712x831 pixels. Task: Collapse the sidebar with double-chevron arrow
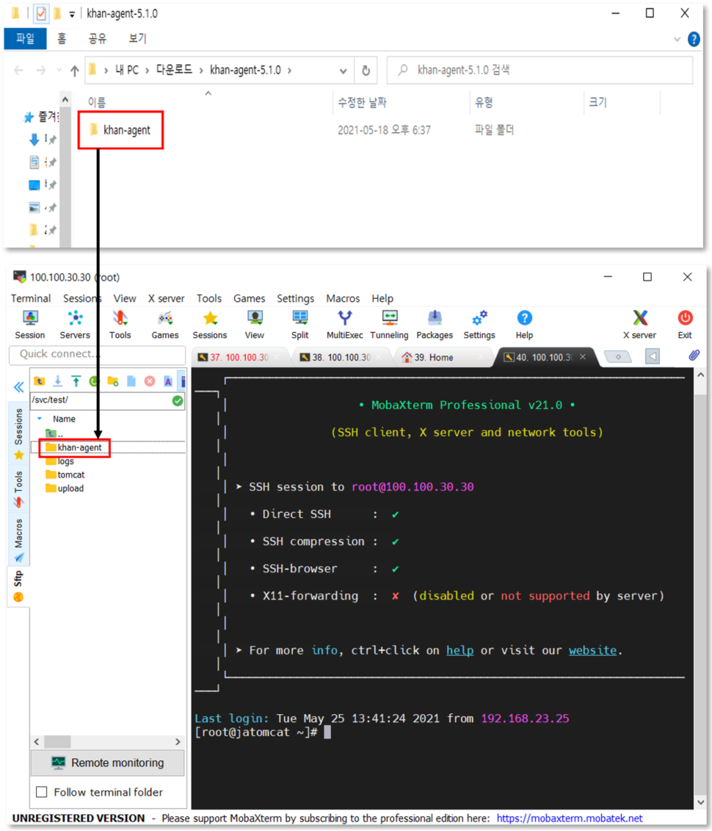point(18,387)
